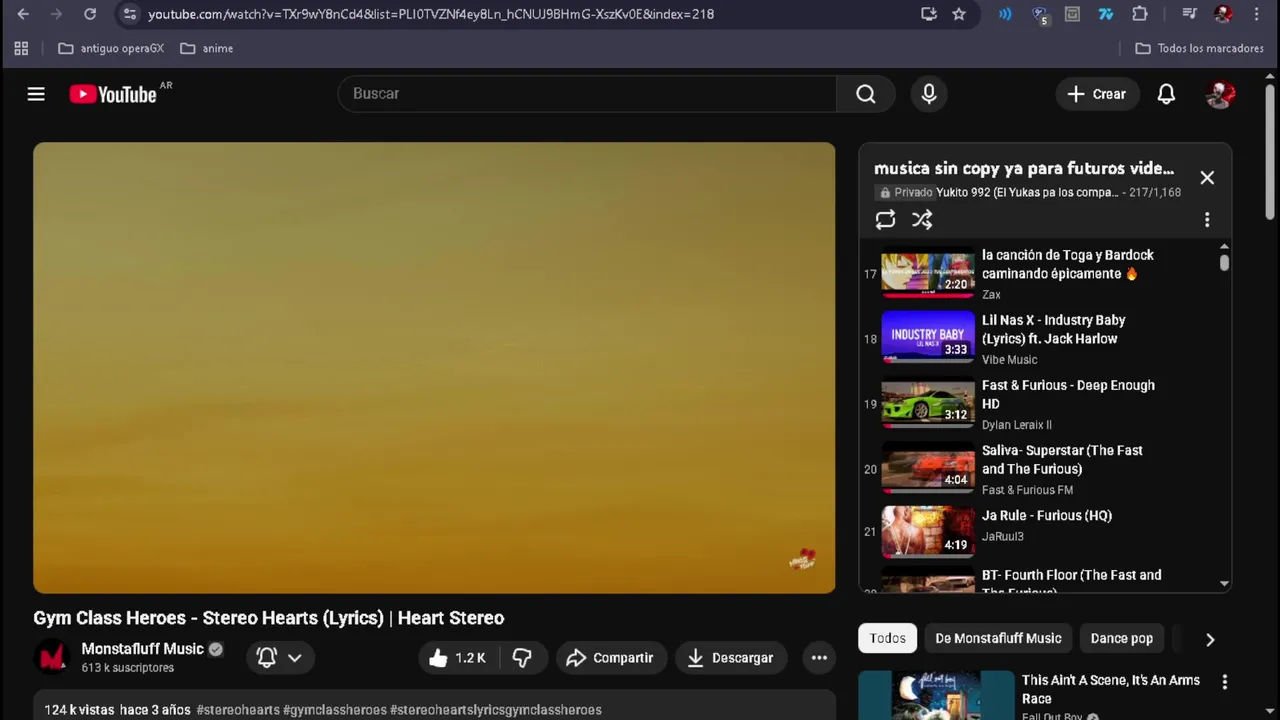1280x720 pixels.
Task: Open more actions under the video
Action: click(819, 657)
